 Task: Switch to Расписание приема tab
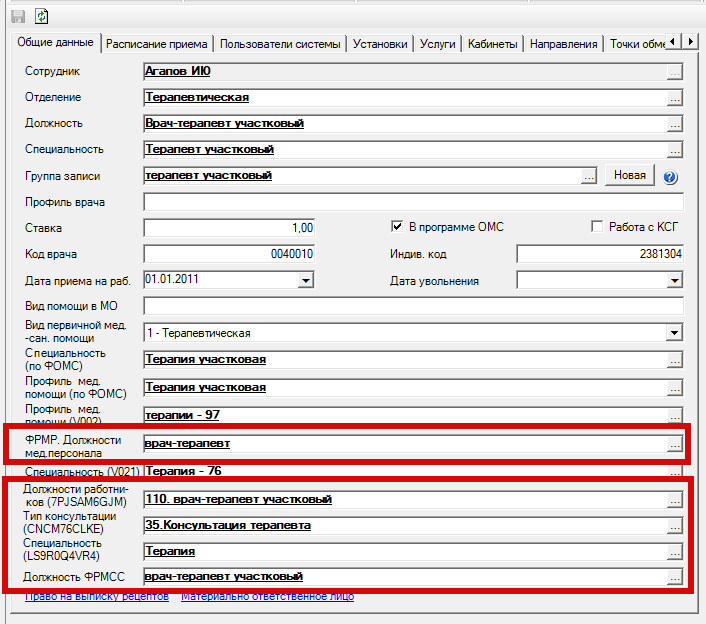(157, 44)
